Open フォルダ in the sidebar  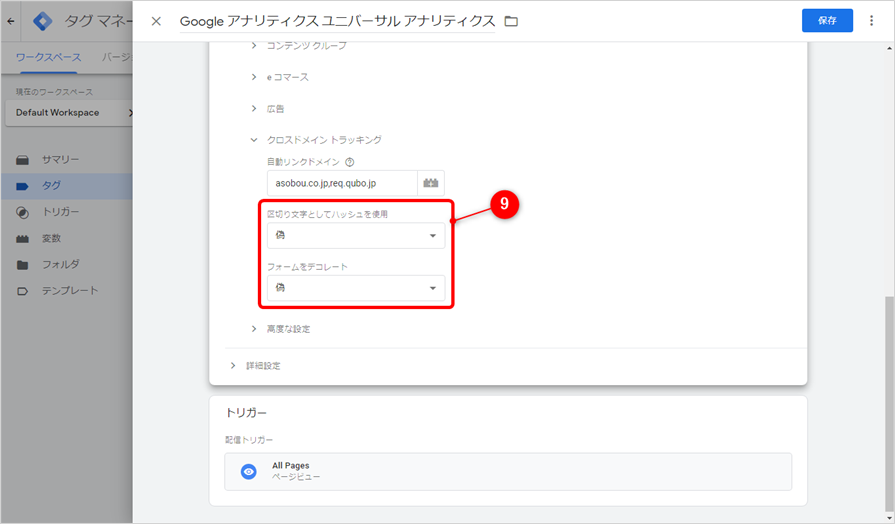click(67, 264)
